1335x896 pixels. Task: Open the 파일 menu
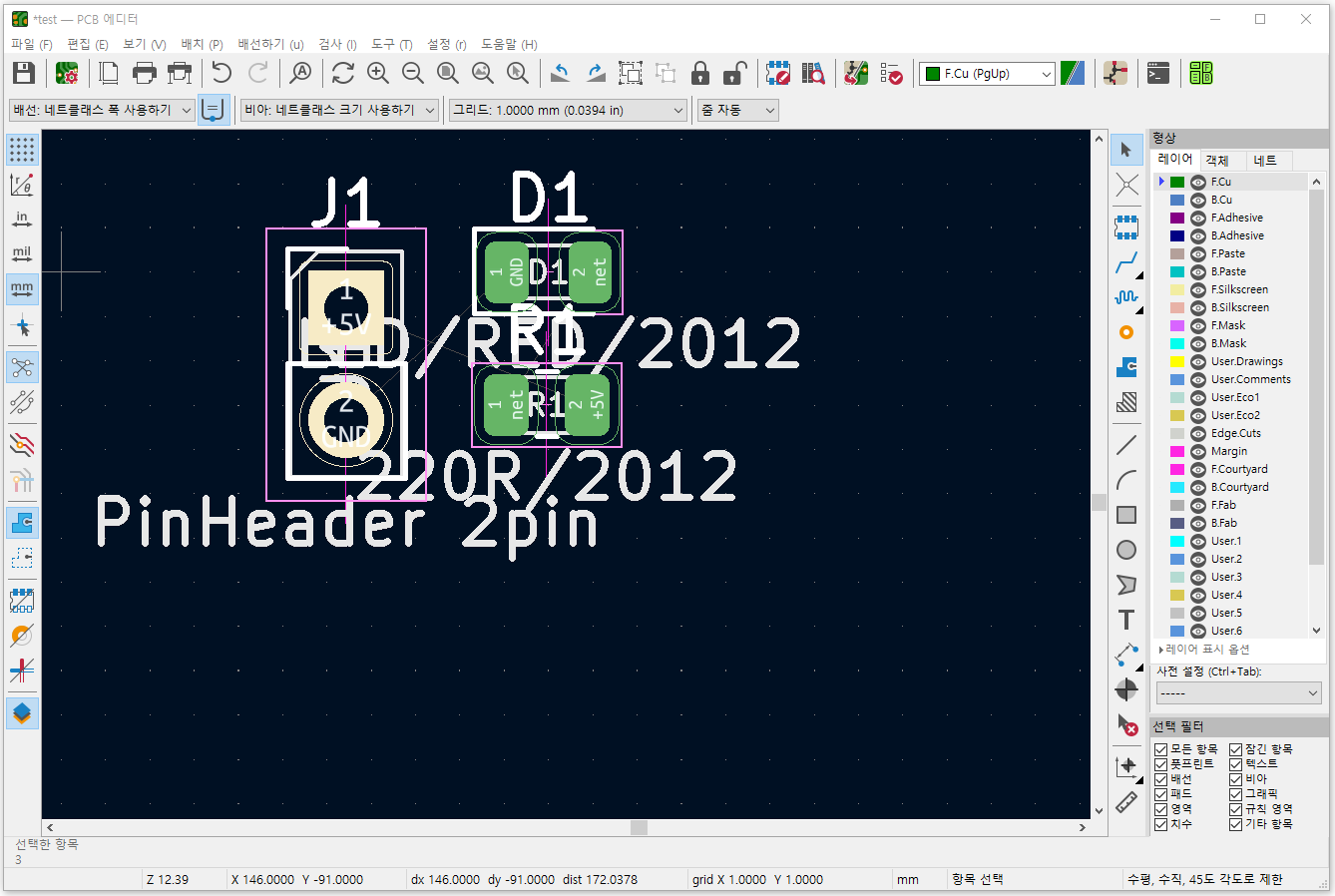[x=31, y=44]
